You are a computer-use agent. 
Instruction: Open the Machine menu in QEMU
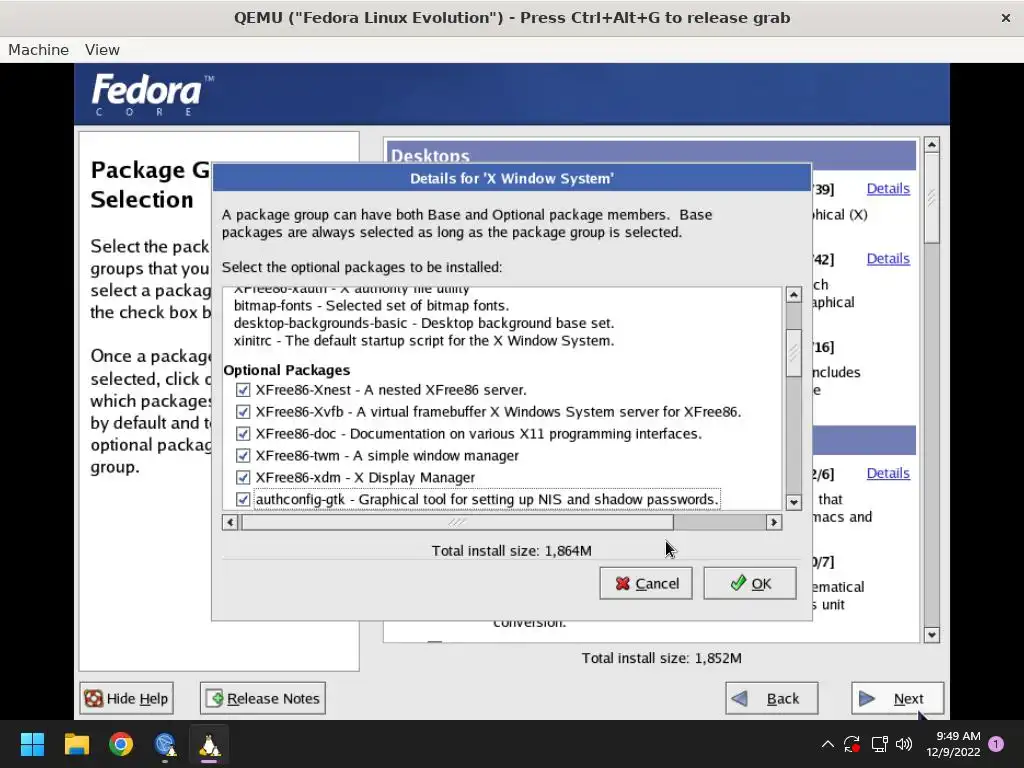coord(39,50)
